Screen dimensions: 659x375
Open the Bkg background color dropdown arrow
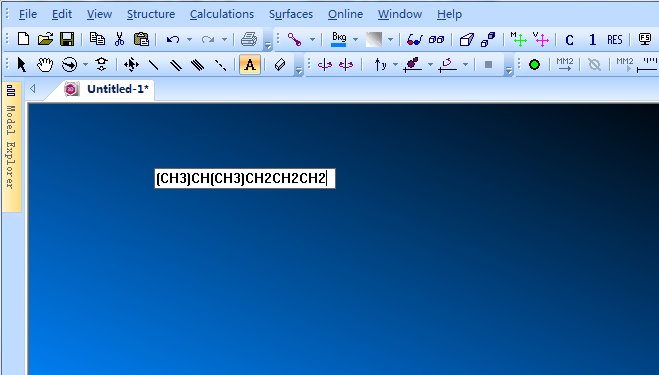click(356, 40)
